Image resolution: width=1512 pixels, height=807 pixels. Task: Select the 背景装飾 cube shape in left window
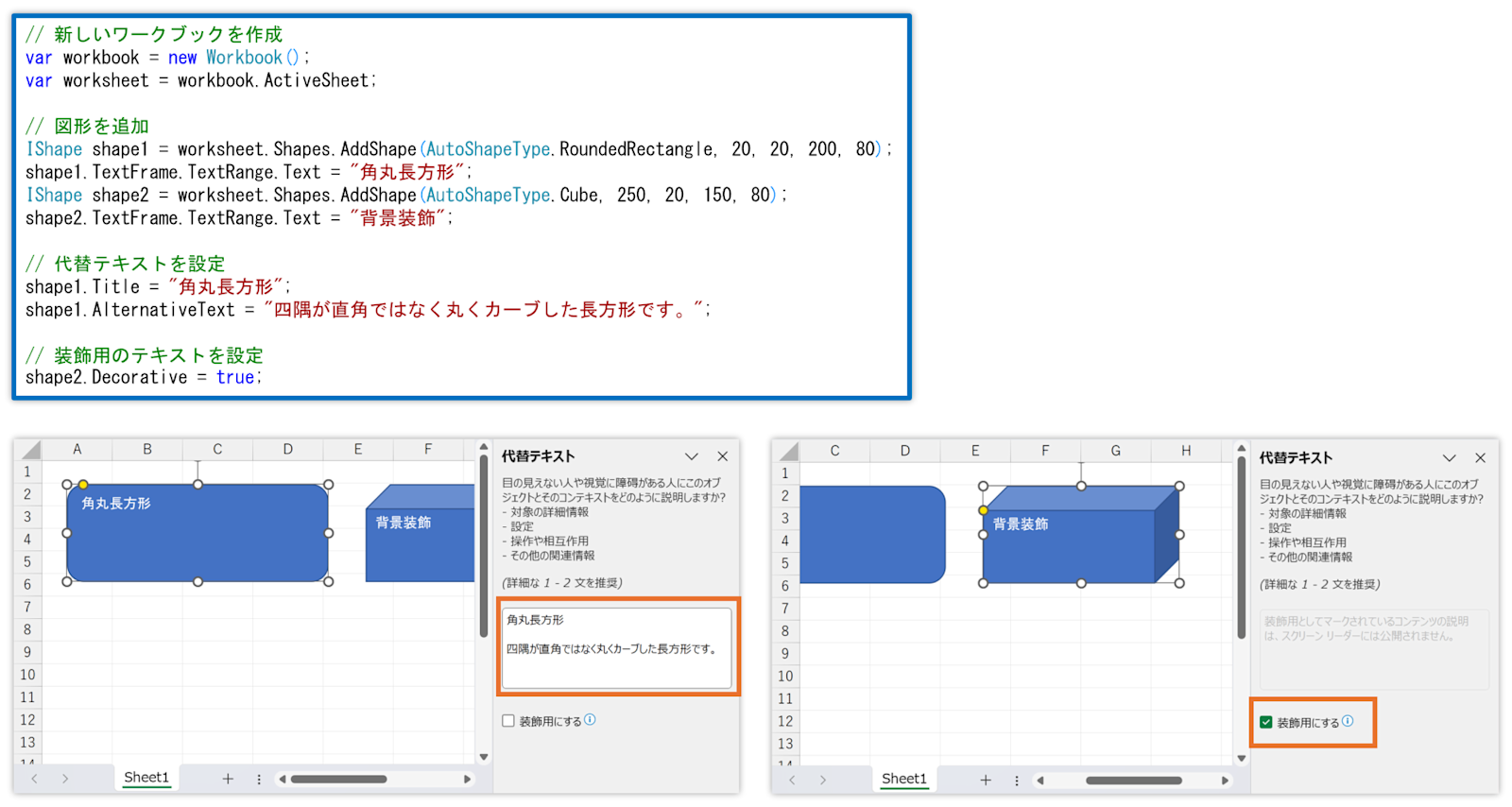pos(420,533)
